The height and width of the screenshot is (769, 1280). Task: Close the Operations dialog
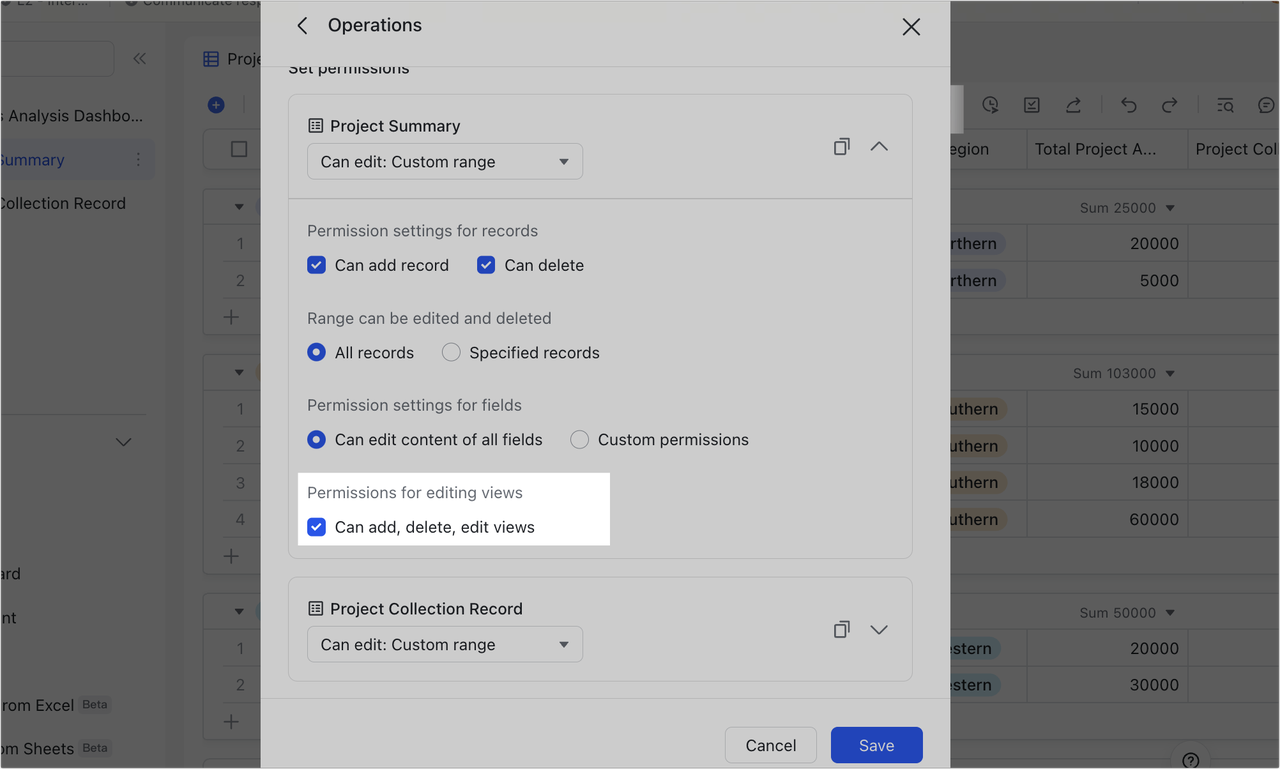point(911,27)
